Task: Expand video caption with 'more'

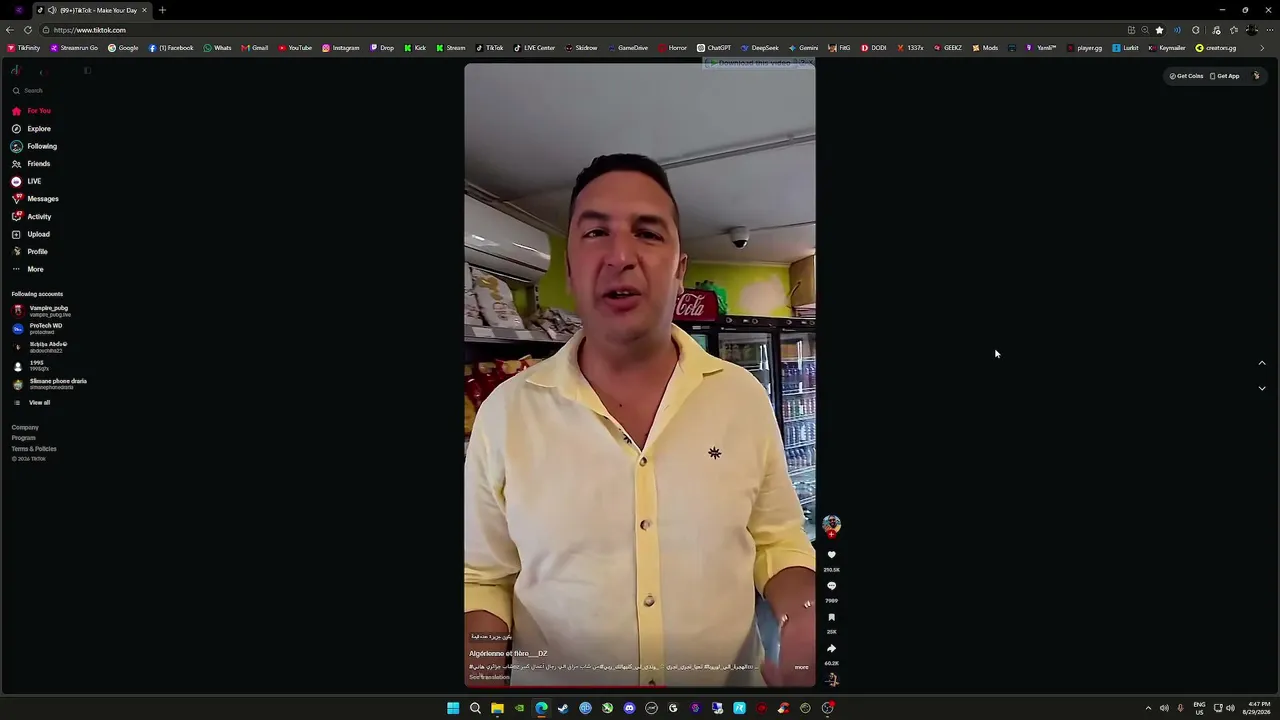Action: point(801,667)
